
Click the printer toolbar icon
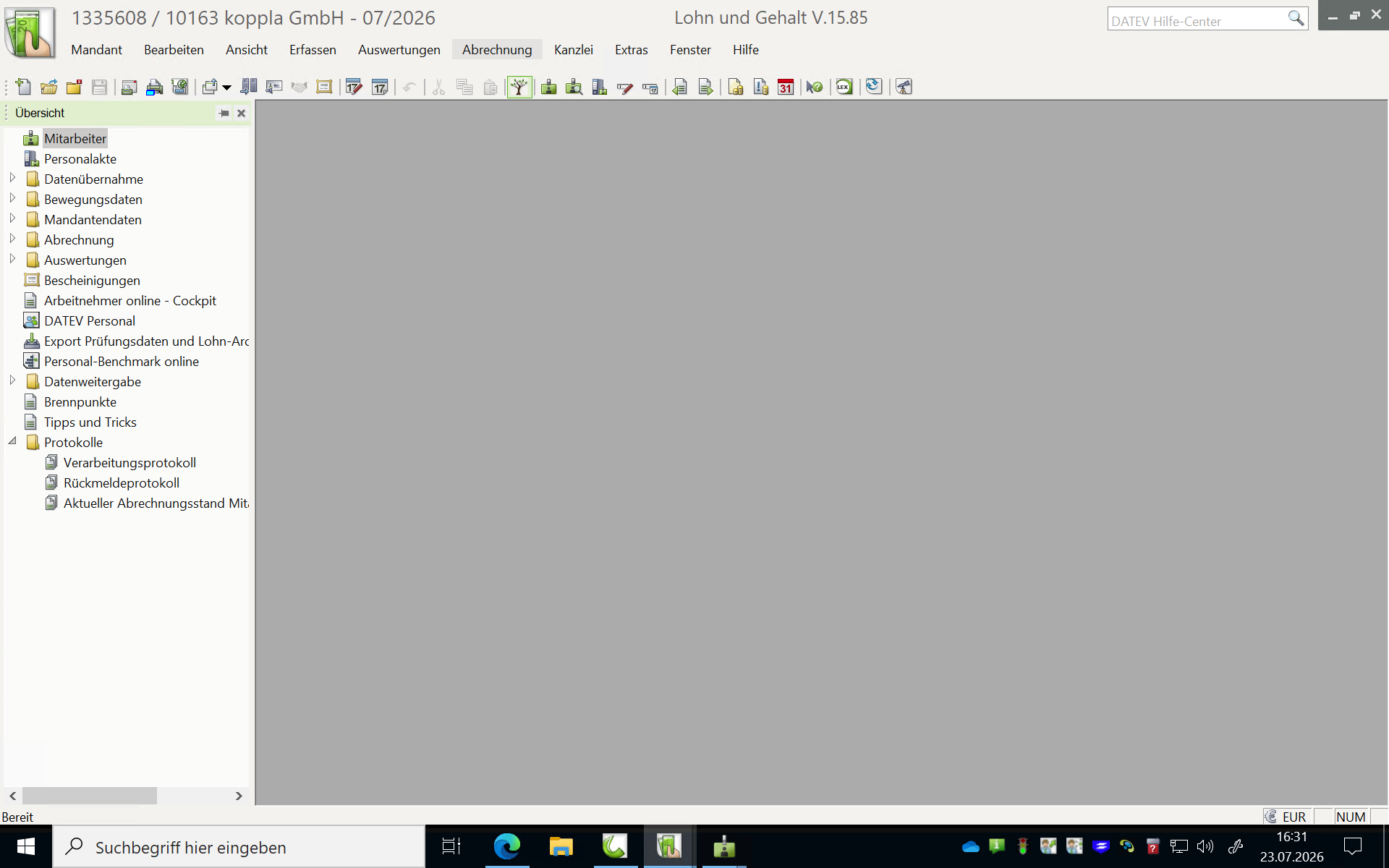[155, 88]
